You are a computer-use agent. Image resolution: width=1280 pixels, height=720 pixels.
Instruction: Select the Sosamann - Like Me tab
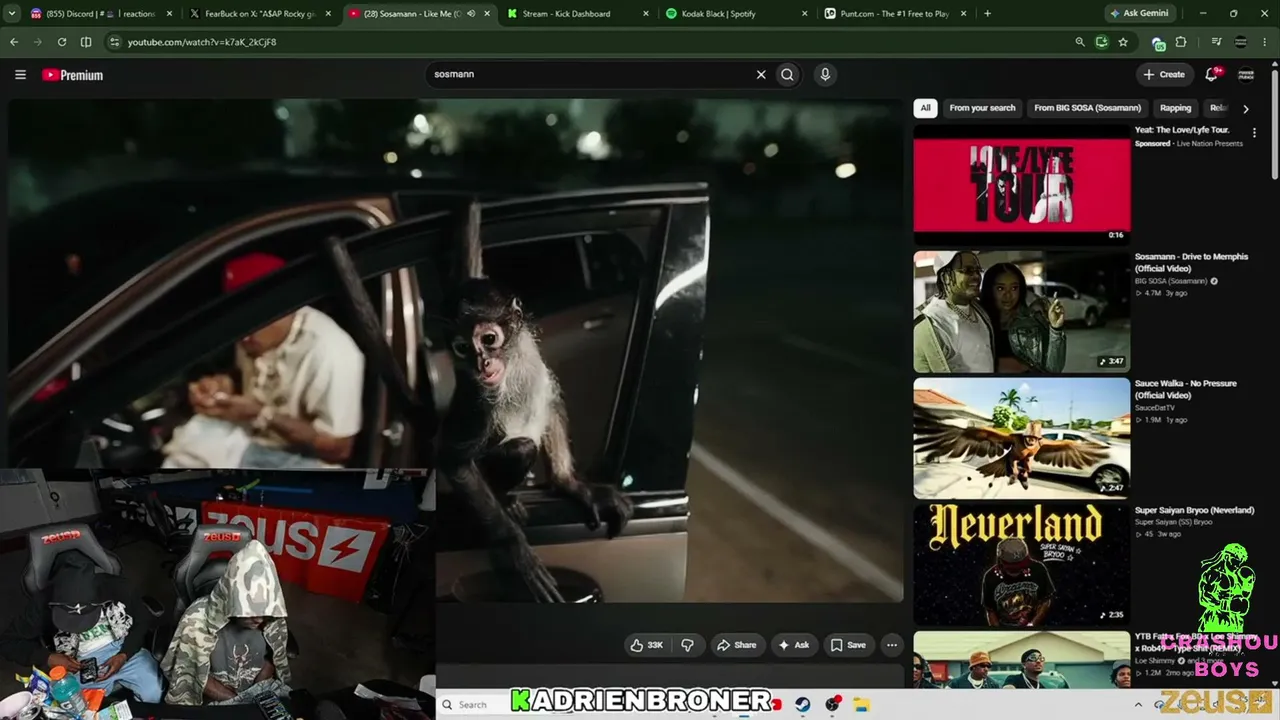(418, 14)
